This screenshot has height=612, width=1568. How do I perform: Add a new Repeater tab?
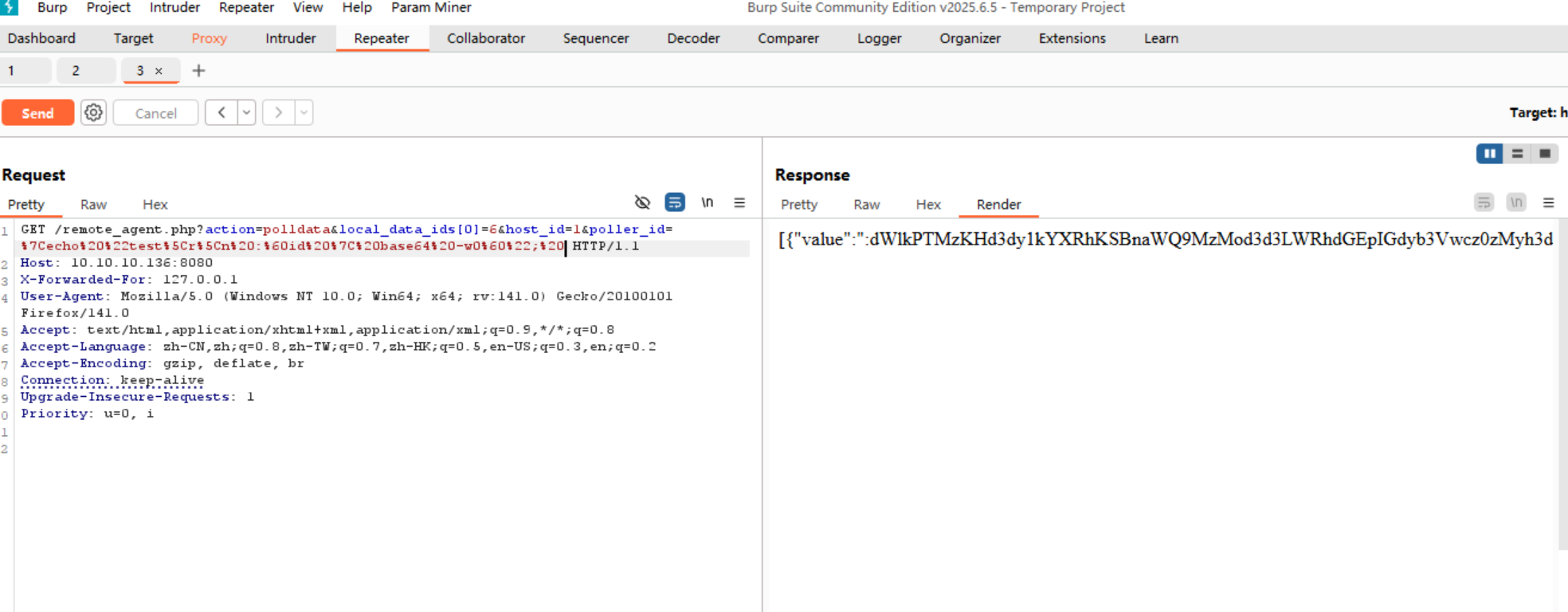[198, 71]
